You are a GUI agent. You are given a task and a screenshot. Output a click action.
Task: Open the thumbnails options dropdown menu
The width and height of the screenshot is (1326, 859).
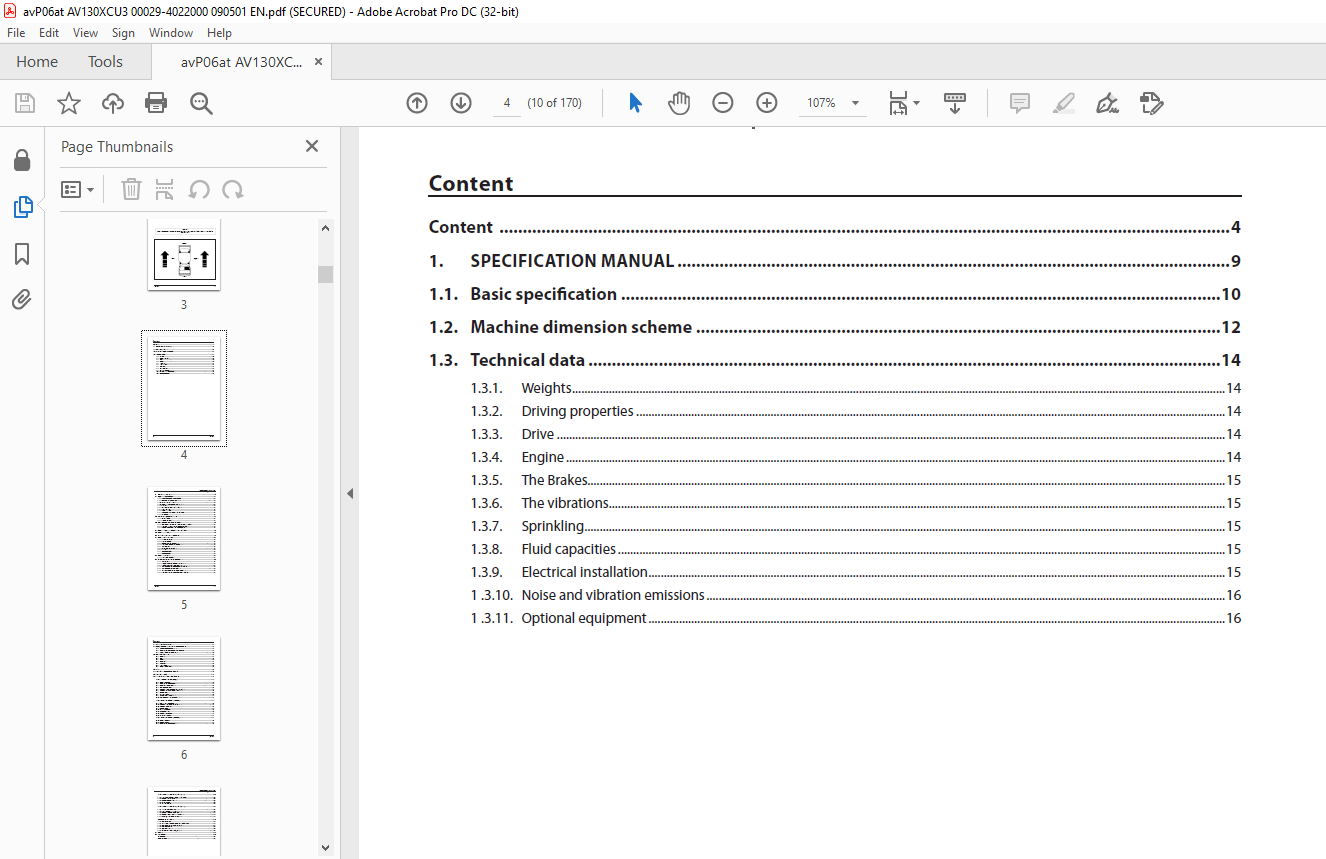pos(78,189)
